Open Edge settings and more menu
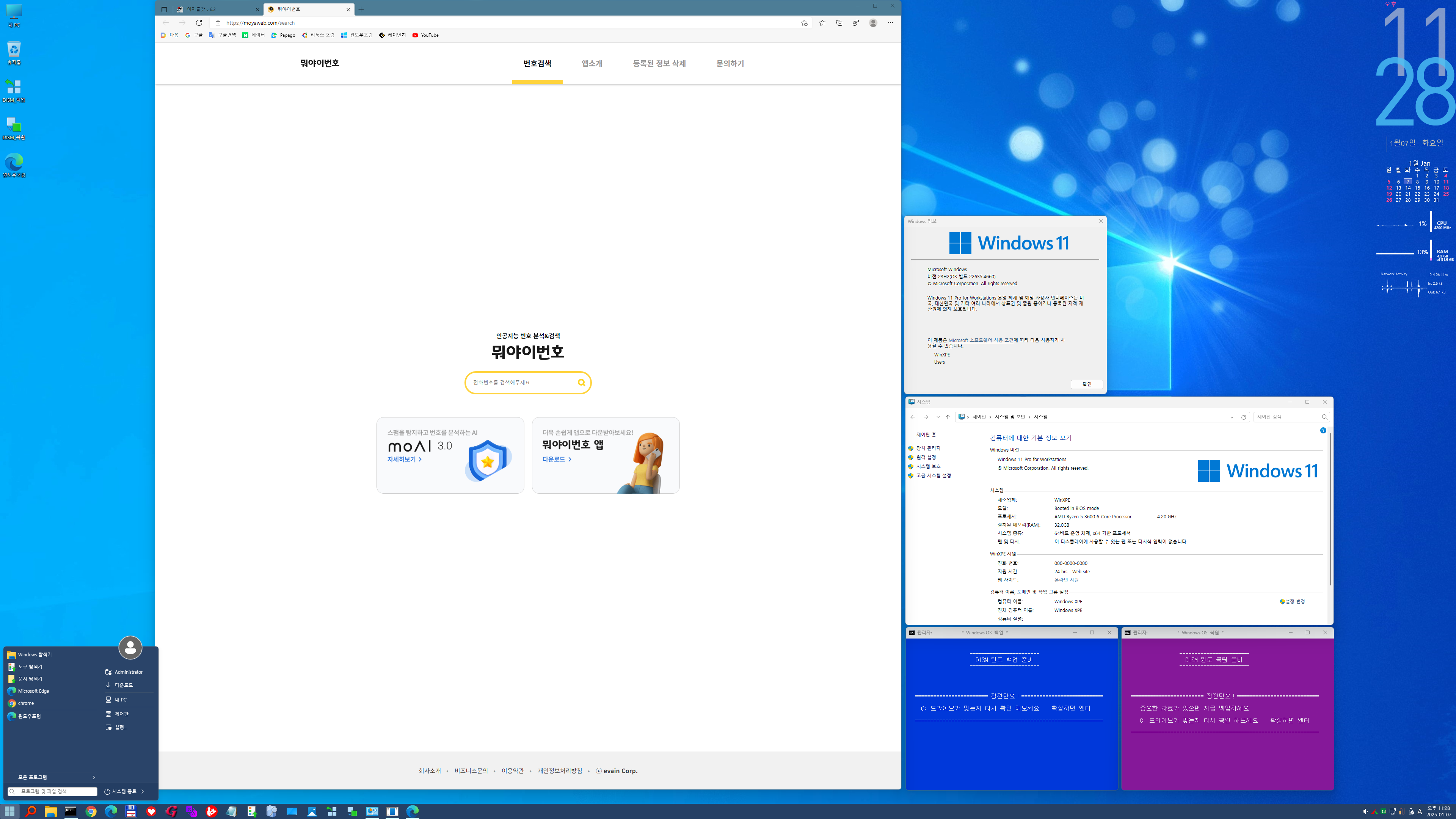The width and height of the screenshot is (1456, 819). coord(890,23)
